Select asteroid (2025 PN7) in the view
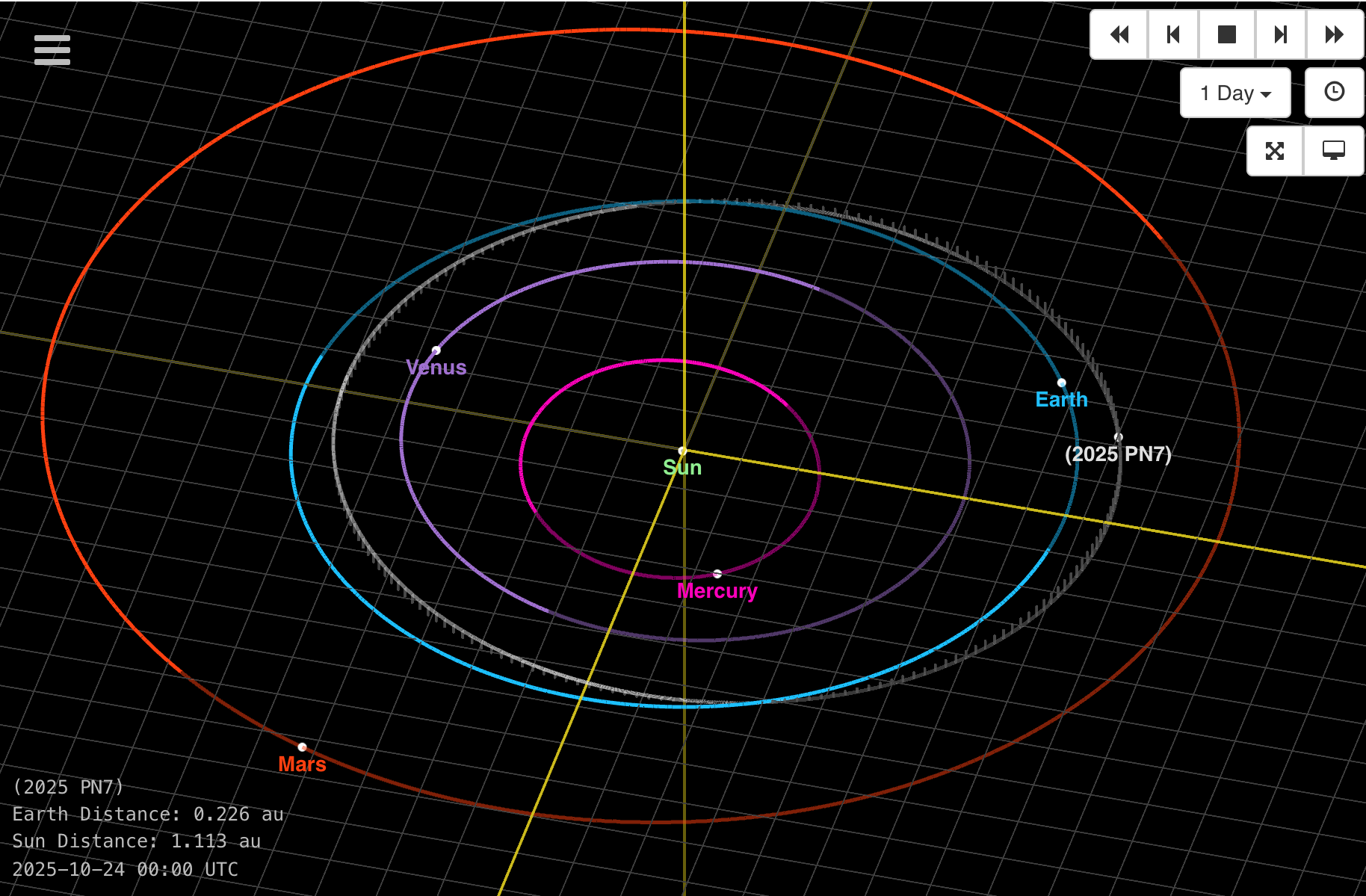This screenshot has width=1366, height=896. pos(1119,436)
